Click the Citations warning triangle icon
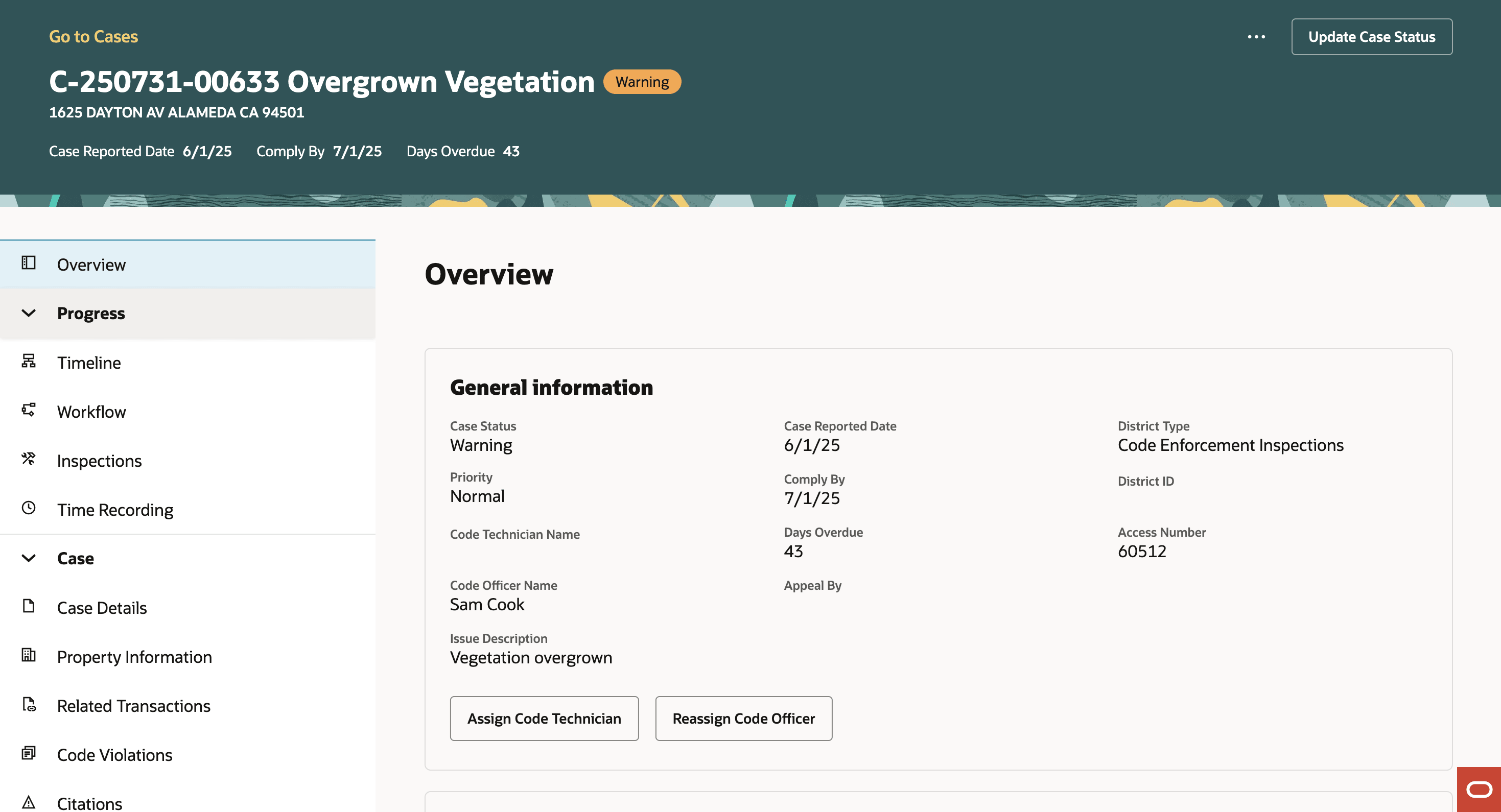The height and width of the screenshot is (812, 1501). click(29, 802)
